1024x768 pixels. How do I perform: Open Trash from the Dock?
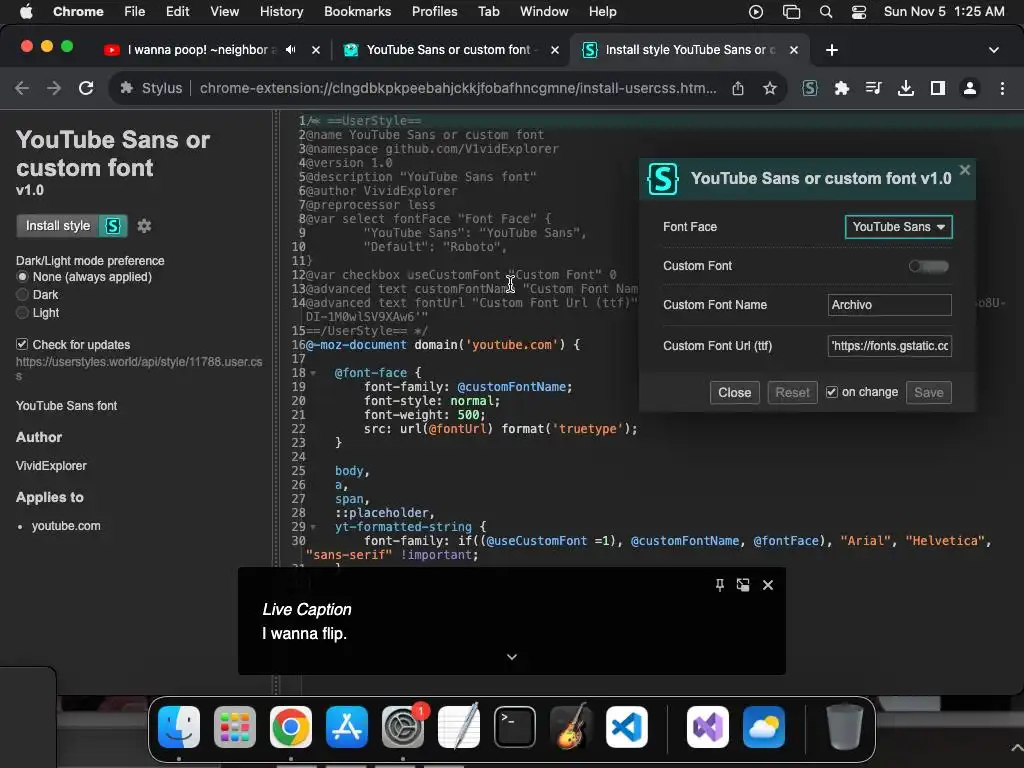[844, 727]
